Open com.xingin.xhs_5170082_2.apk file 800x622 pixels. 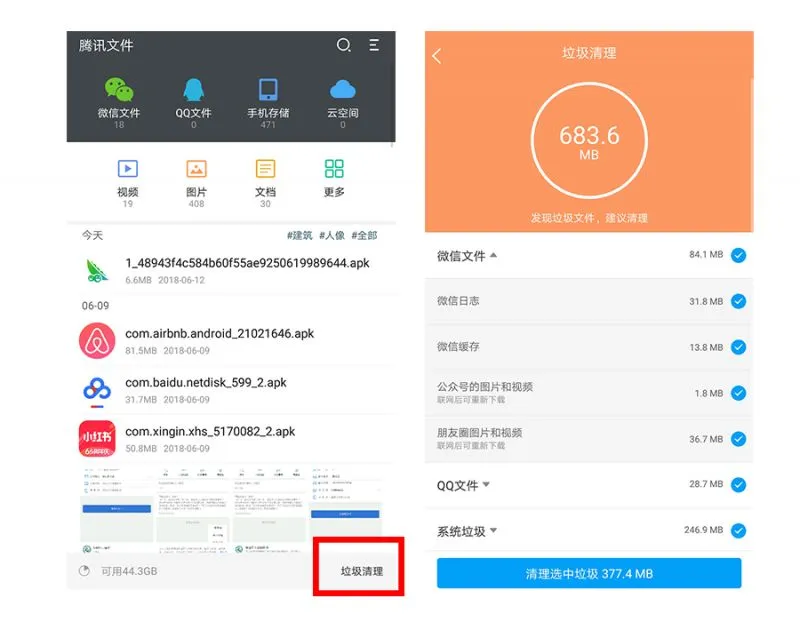tap(210, 432)
